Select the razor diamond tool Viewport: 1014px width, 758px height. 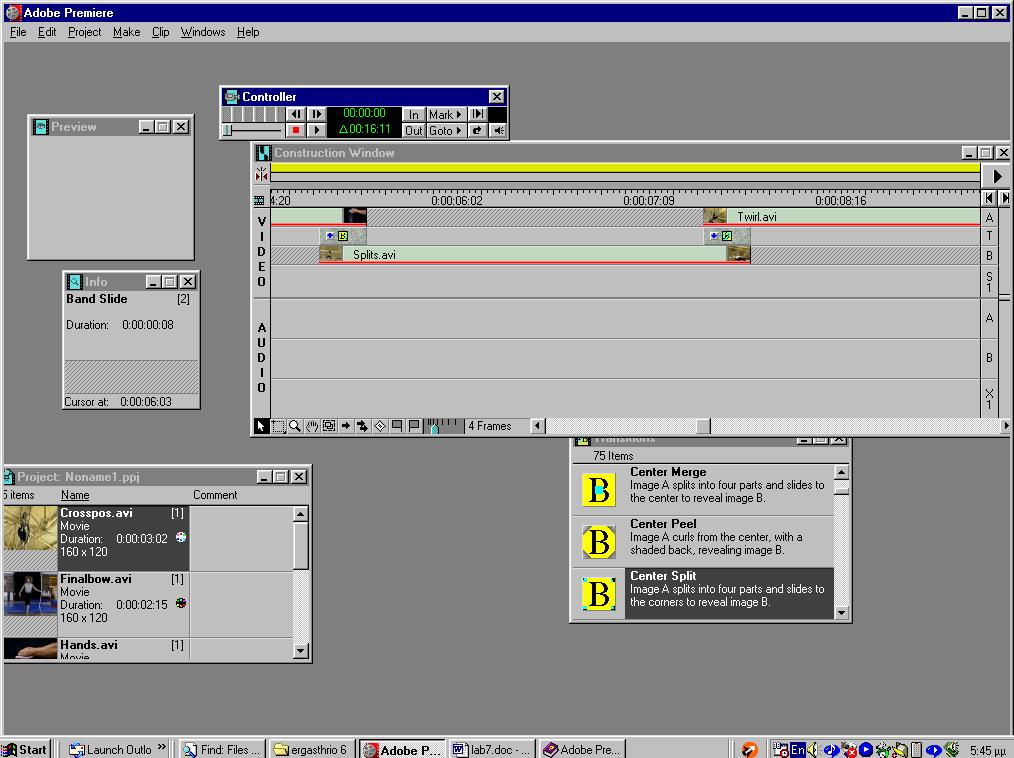380,426
